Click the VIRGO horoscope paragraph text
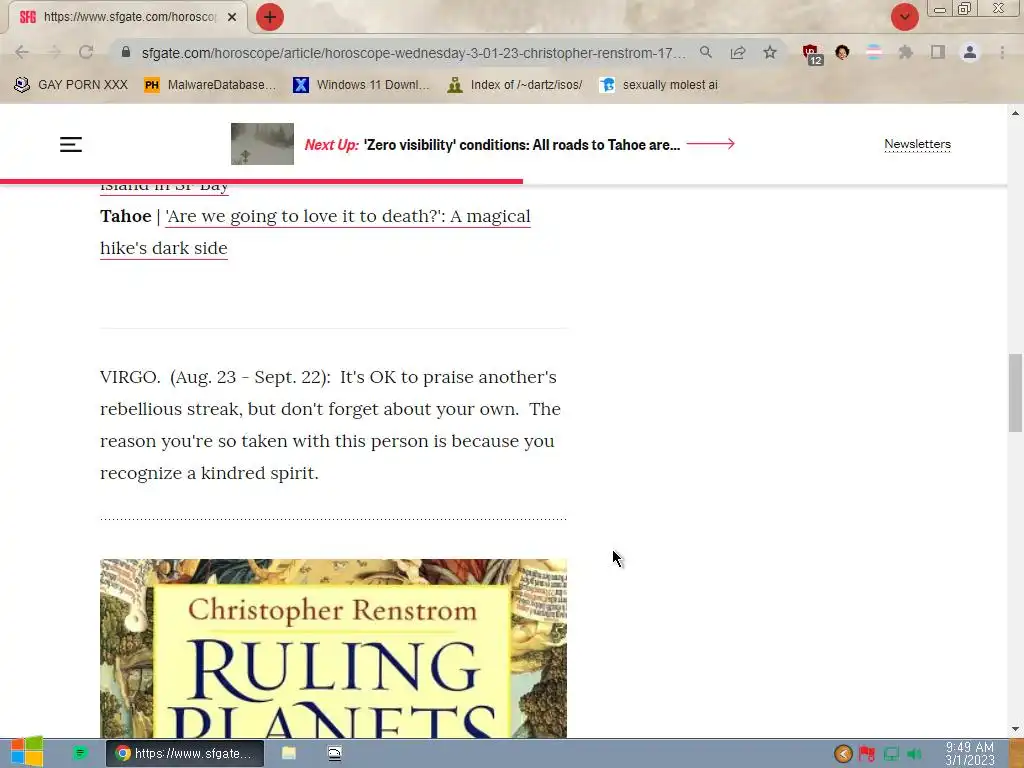This screenshot has width=1024, height=768. click(330, 425)
